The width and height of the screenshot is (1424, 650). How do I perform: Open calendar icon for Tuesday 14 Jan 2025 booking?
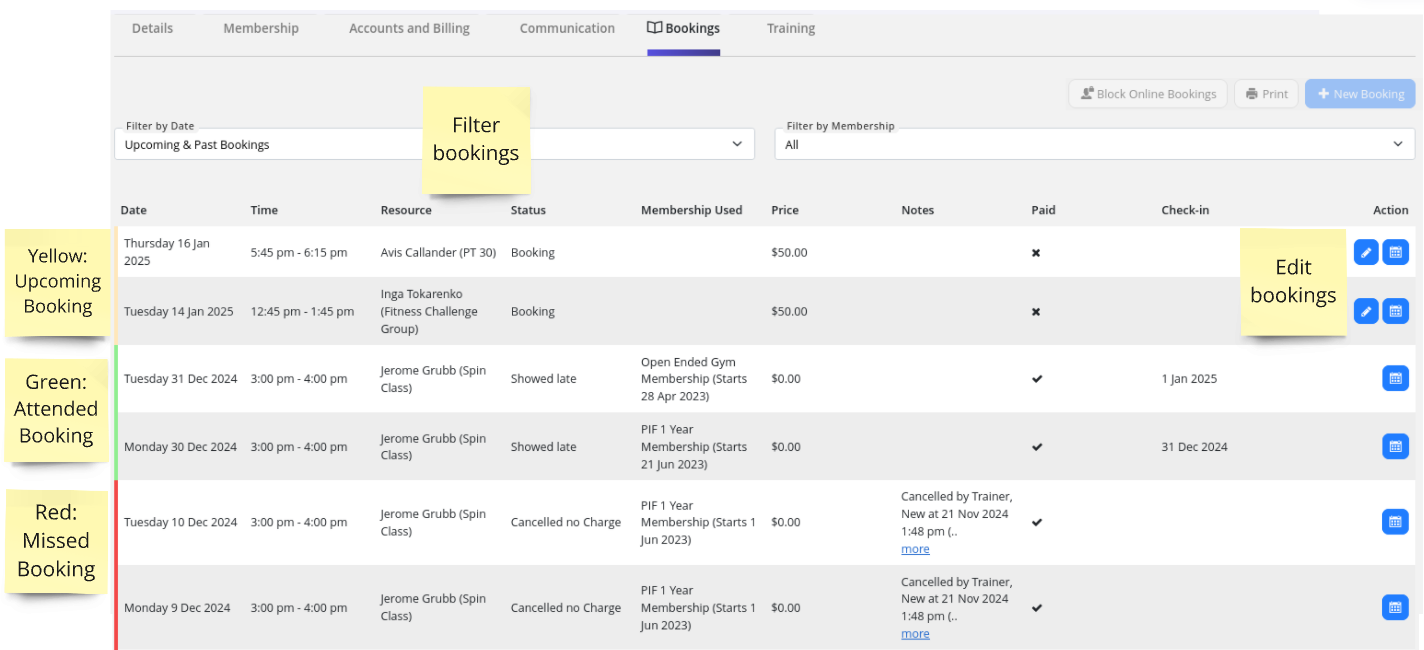pyautogui.click(x=1396, y=311)
